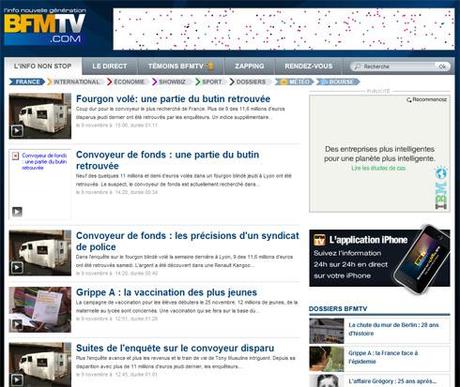Select the SHOWBIZ category
The image size is (460, 387).
[172, 82]
